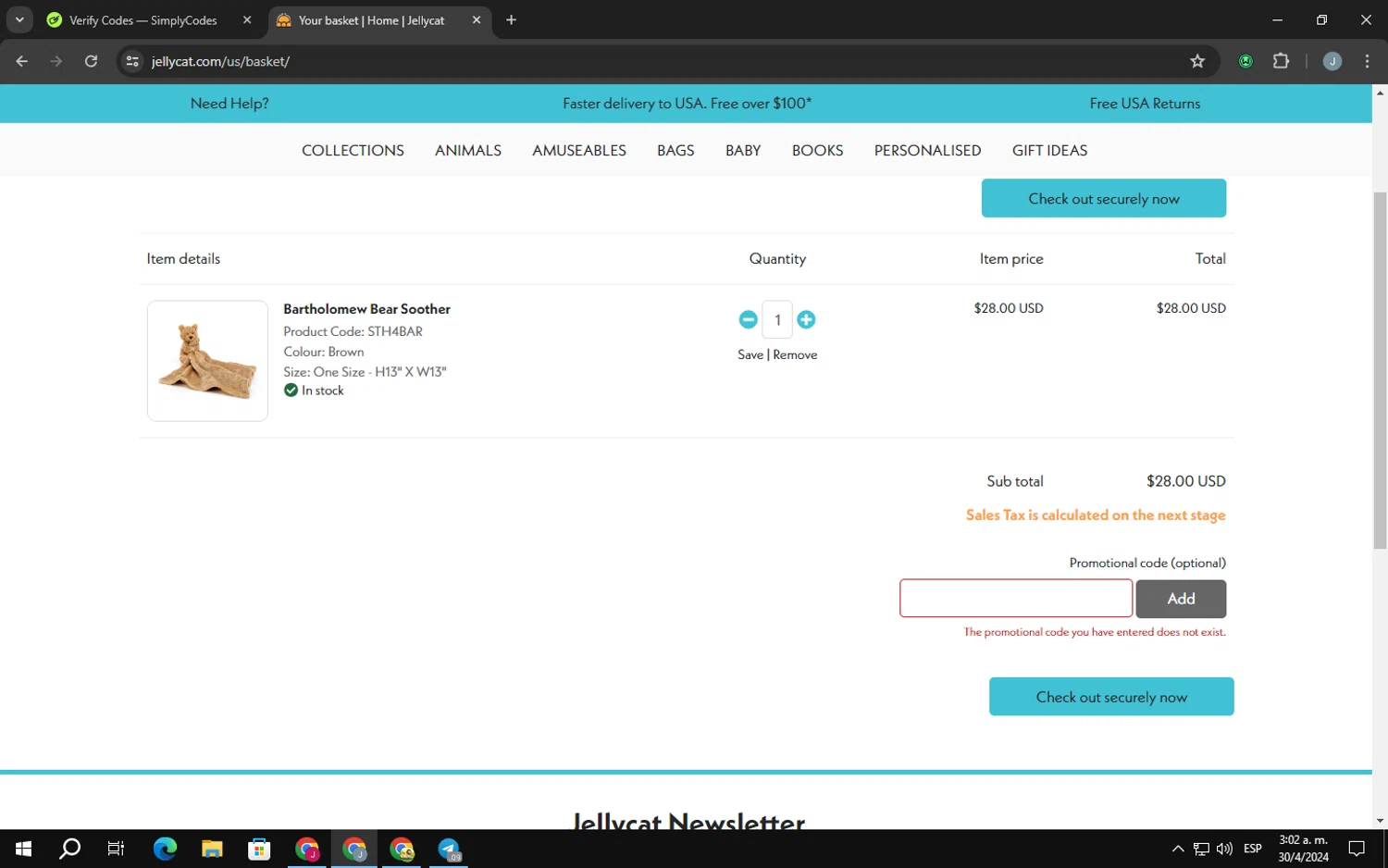Open Telegram from the taskbar
Screen dimensions: 1388x868
tap(449, 849)
